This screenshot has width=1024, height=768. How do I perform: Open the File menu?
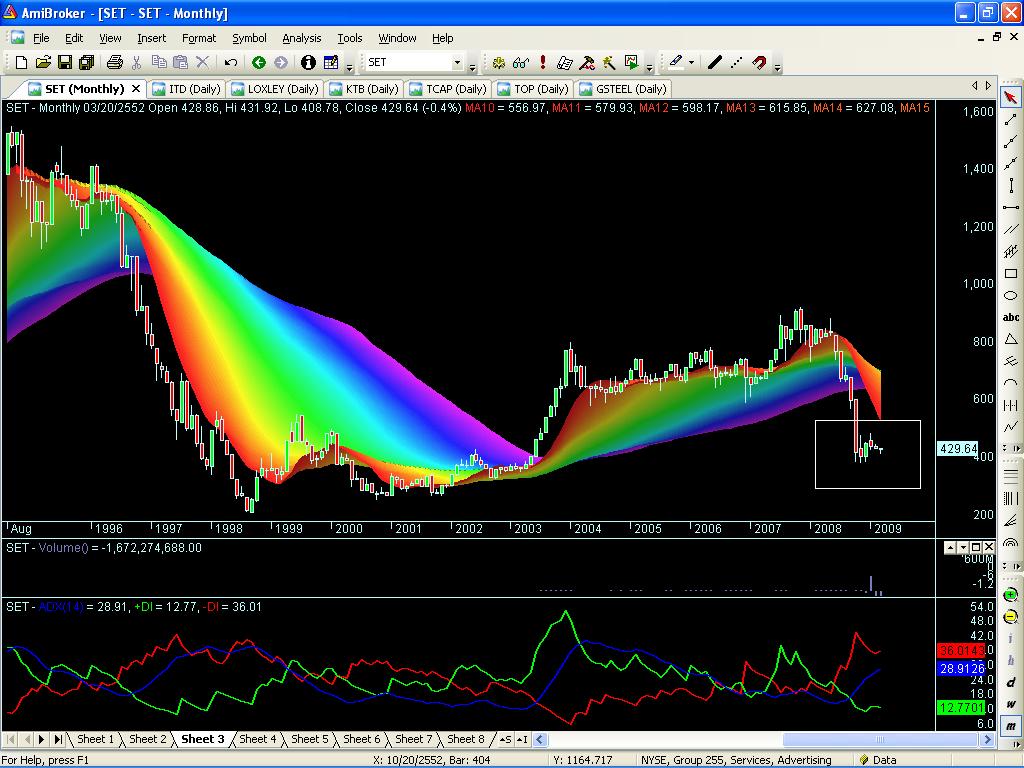pyautogui.click(x=41, y=38)
